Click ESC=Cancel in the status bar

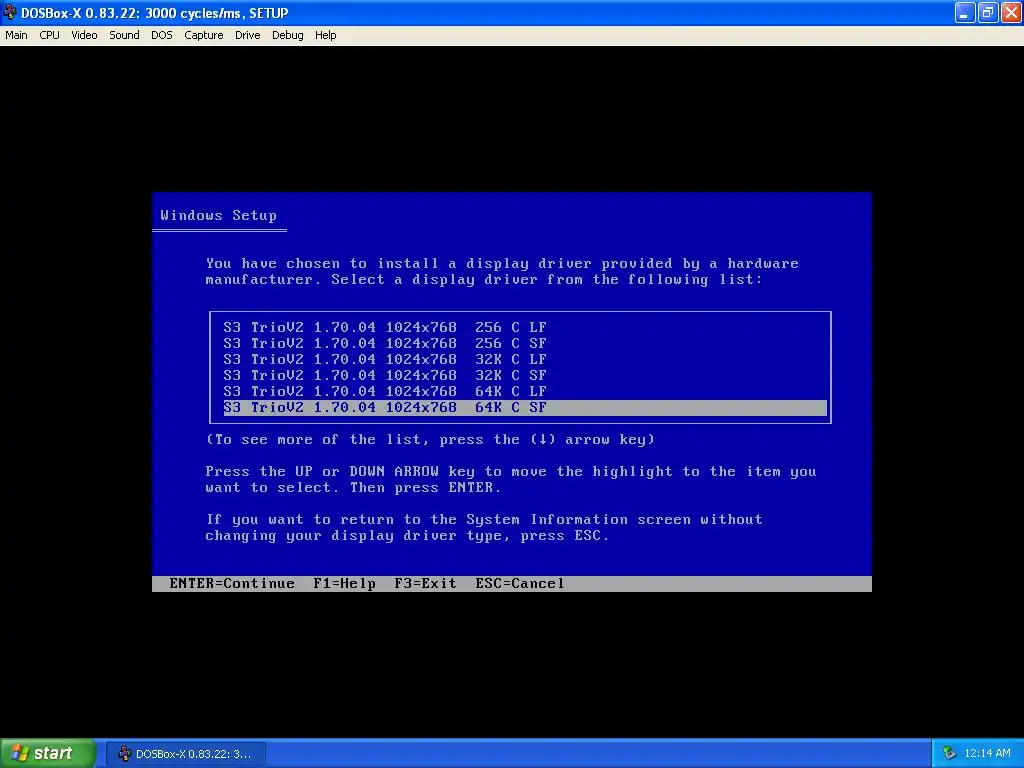coord(520,584)
